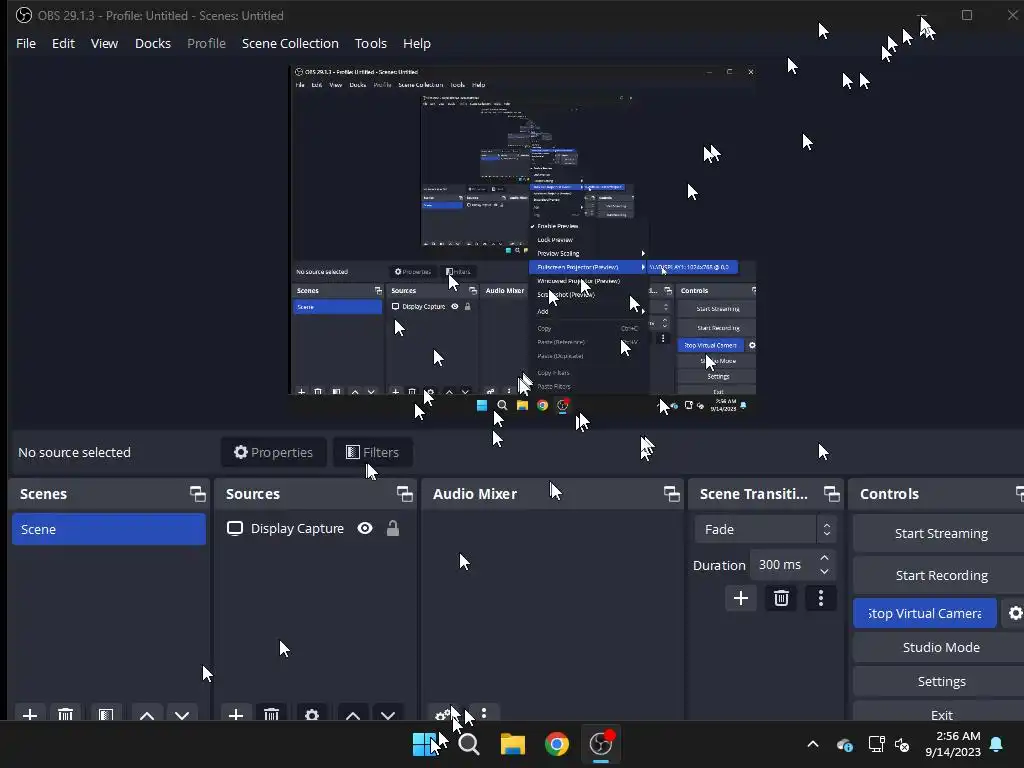This screenshot has height=768, width=1024.
Task: Decrease the transition Duration value
Action: tap(824, 571)
